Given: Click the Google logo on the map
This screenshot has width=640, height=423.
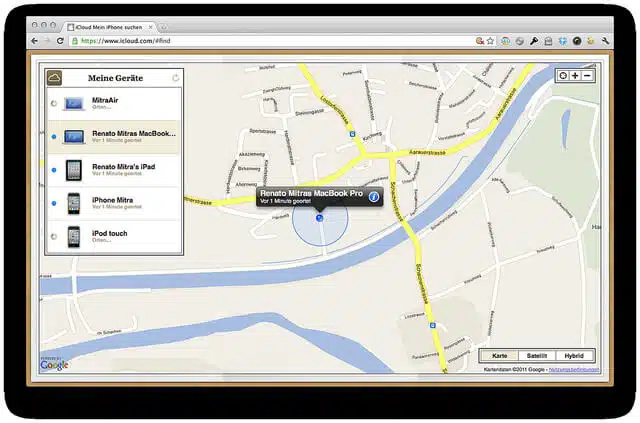Looking at the screenshot, I should pos(54,364).
